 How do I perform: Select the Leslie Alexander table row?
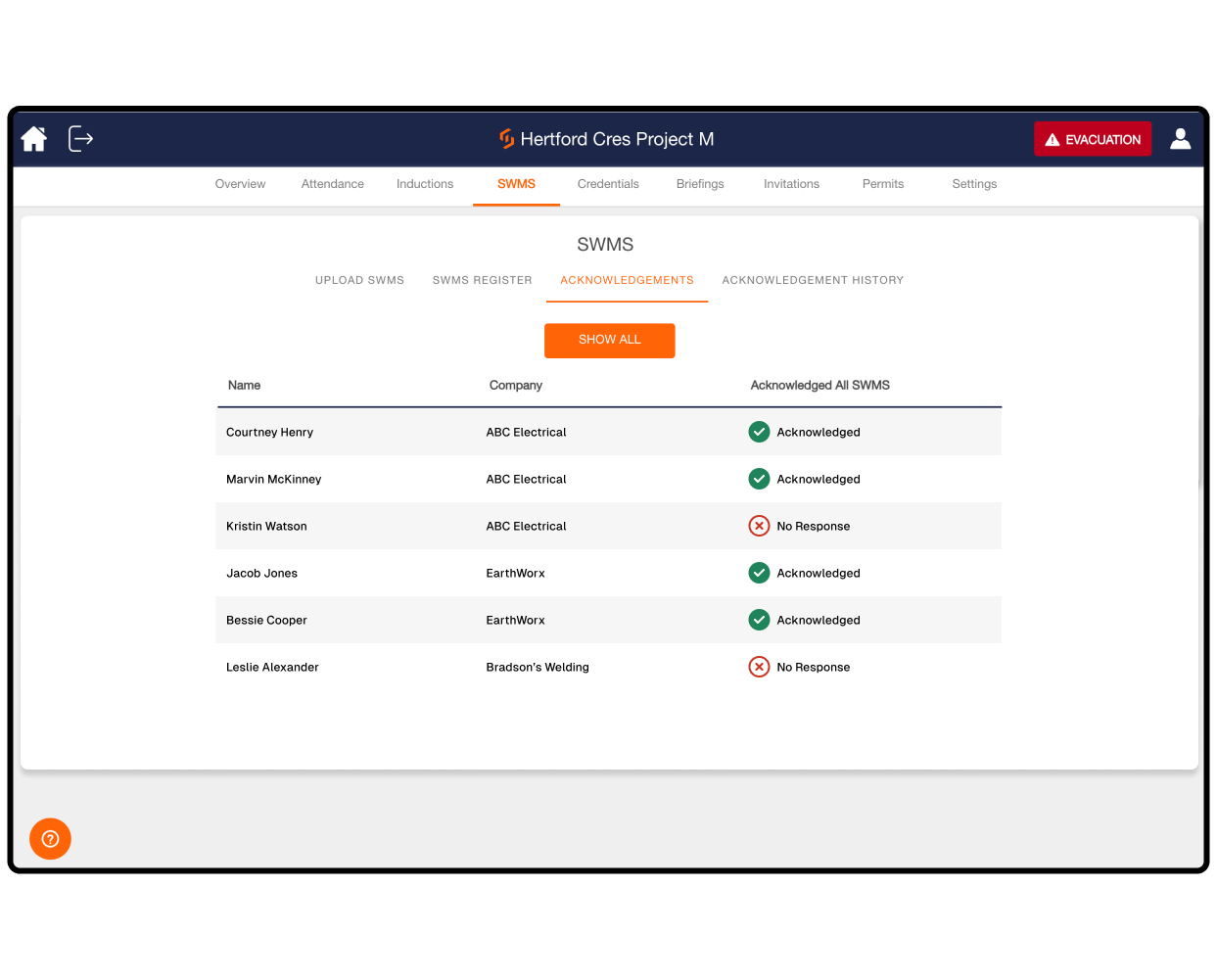pos(490,667)
